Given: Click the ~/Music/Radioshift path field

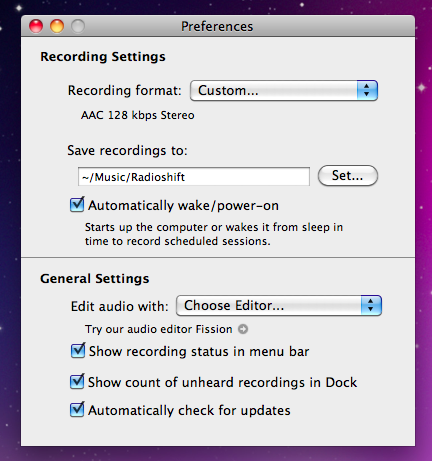Looking at the screenshot, I should point(194,177).
